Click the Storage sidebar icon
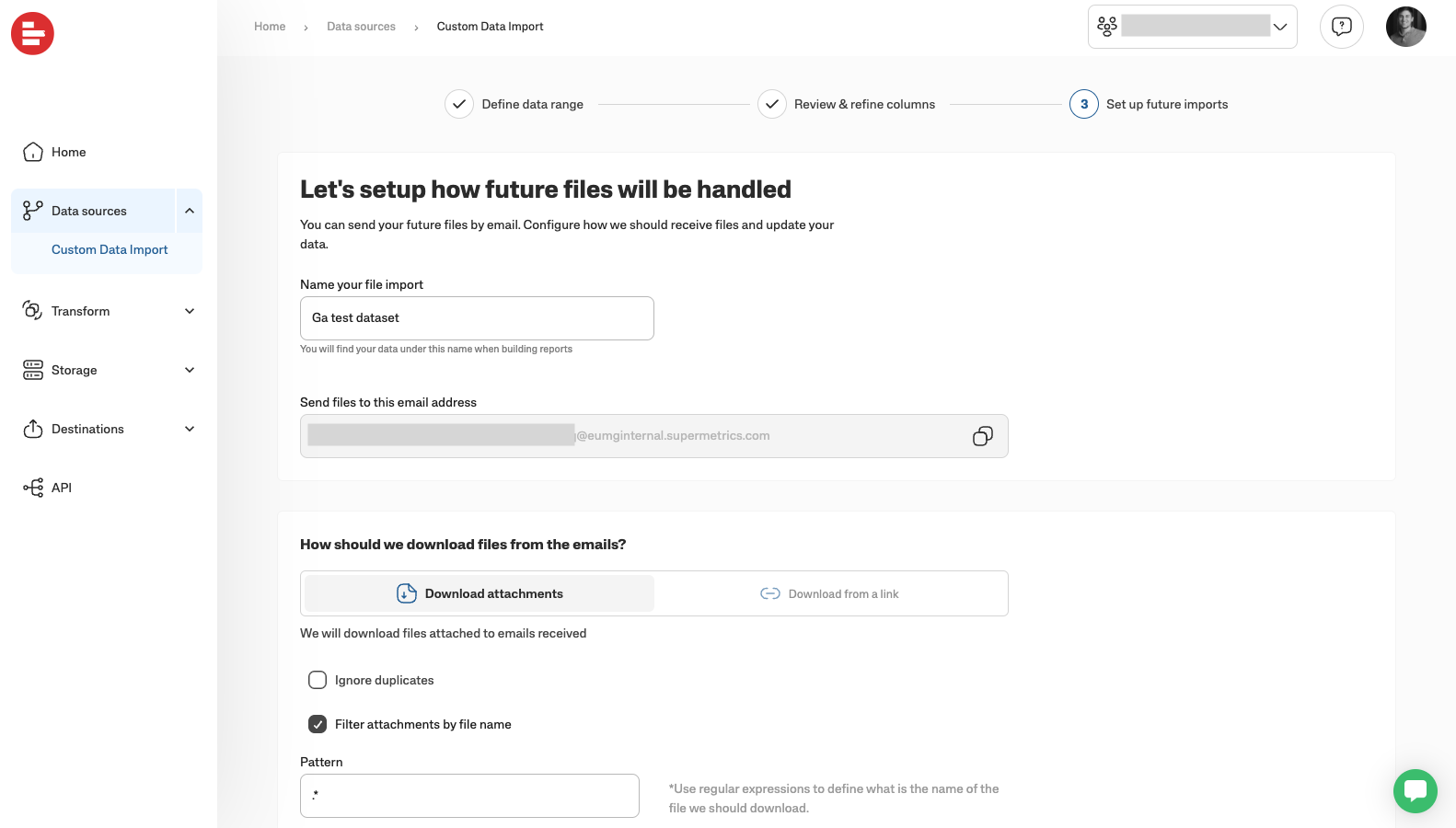1456x828 pixels. pyautogui.click(x=33, y=370)
